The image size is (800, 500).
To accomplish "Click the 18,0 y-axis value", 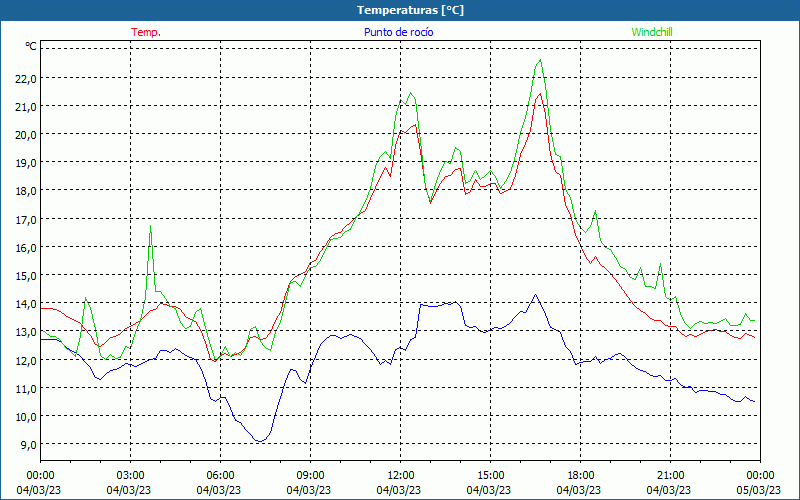I will click(x=27, y=191).
